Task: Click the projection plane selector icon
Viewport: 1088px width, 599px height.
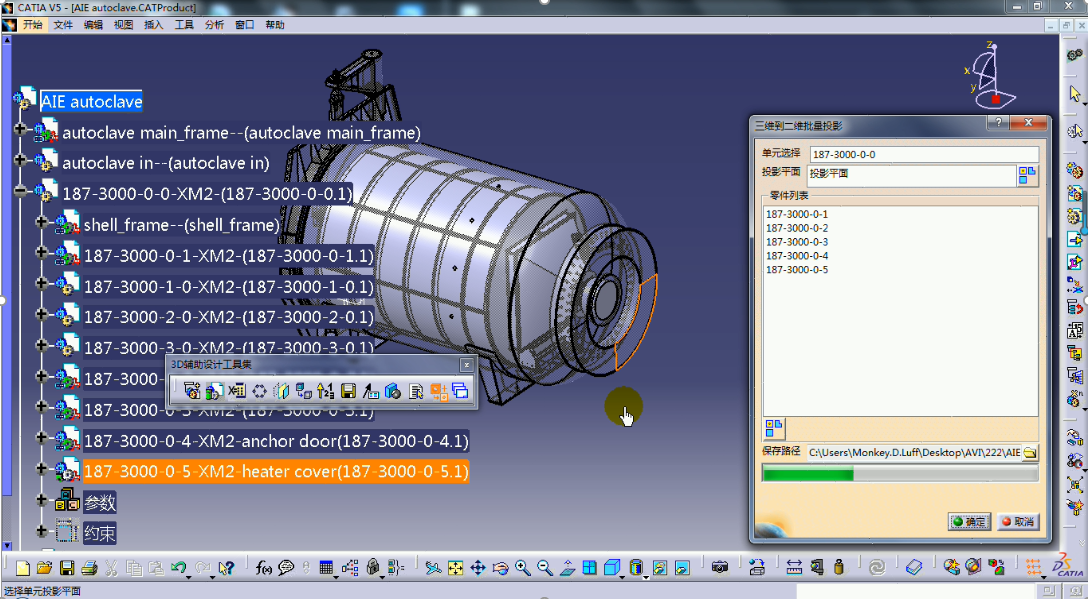Action: [1028, 174]
